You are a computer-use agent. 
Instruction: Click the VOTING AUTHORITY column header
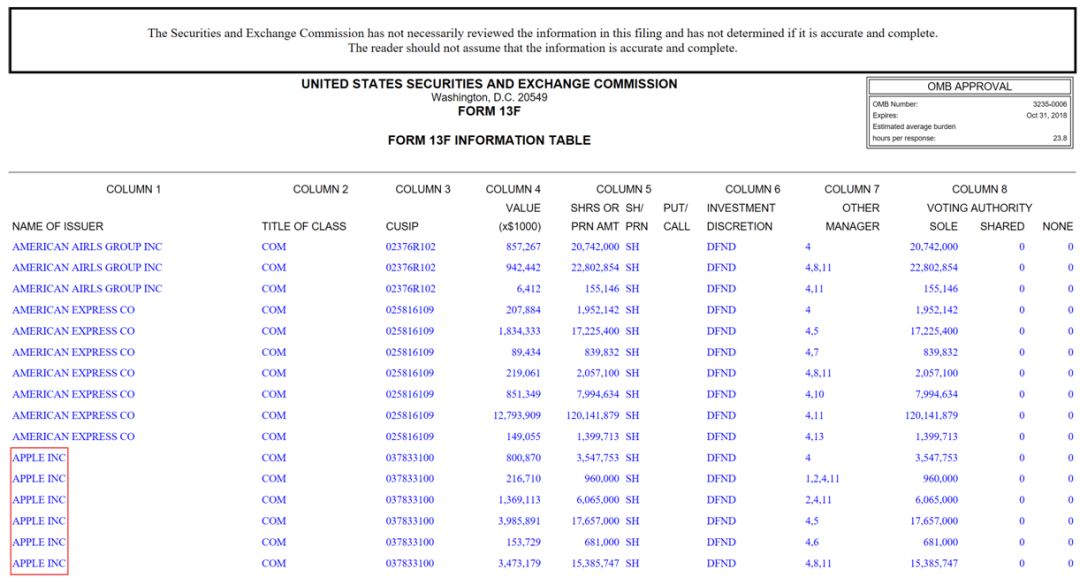979,208
